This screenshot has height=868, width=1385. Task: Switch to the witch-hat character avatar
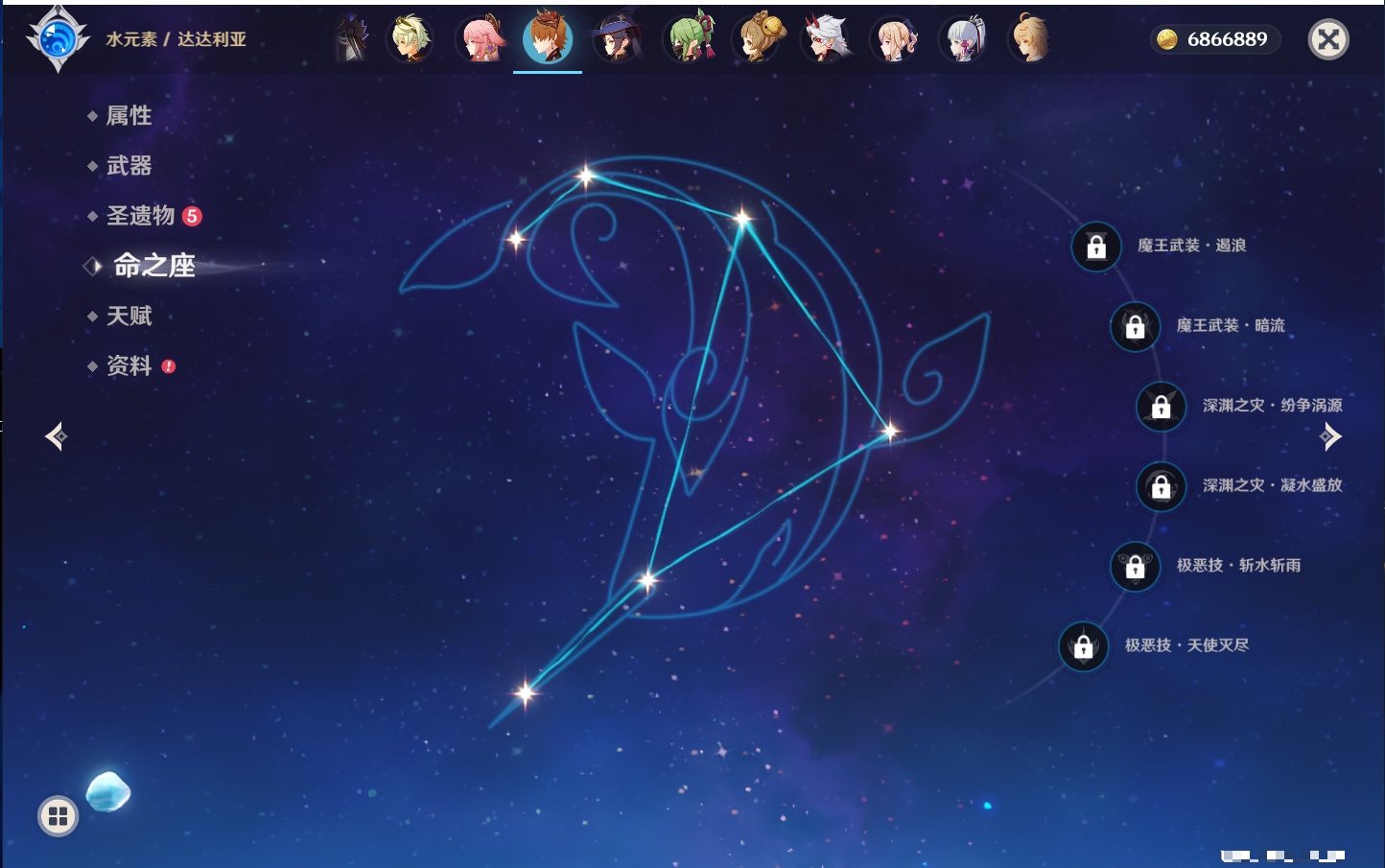coord(617,39)
